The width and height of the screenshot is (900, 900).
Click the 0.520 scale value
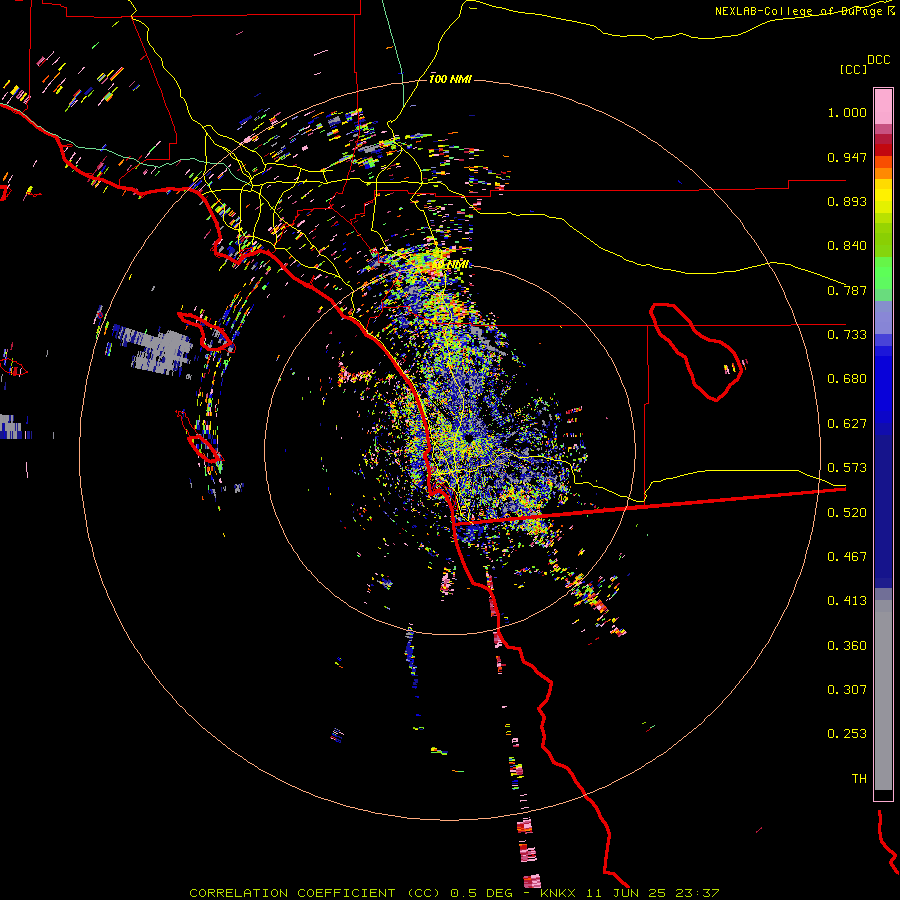pos(847,513)
